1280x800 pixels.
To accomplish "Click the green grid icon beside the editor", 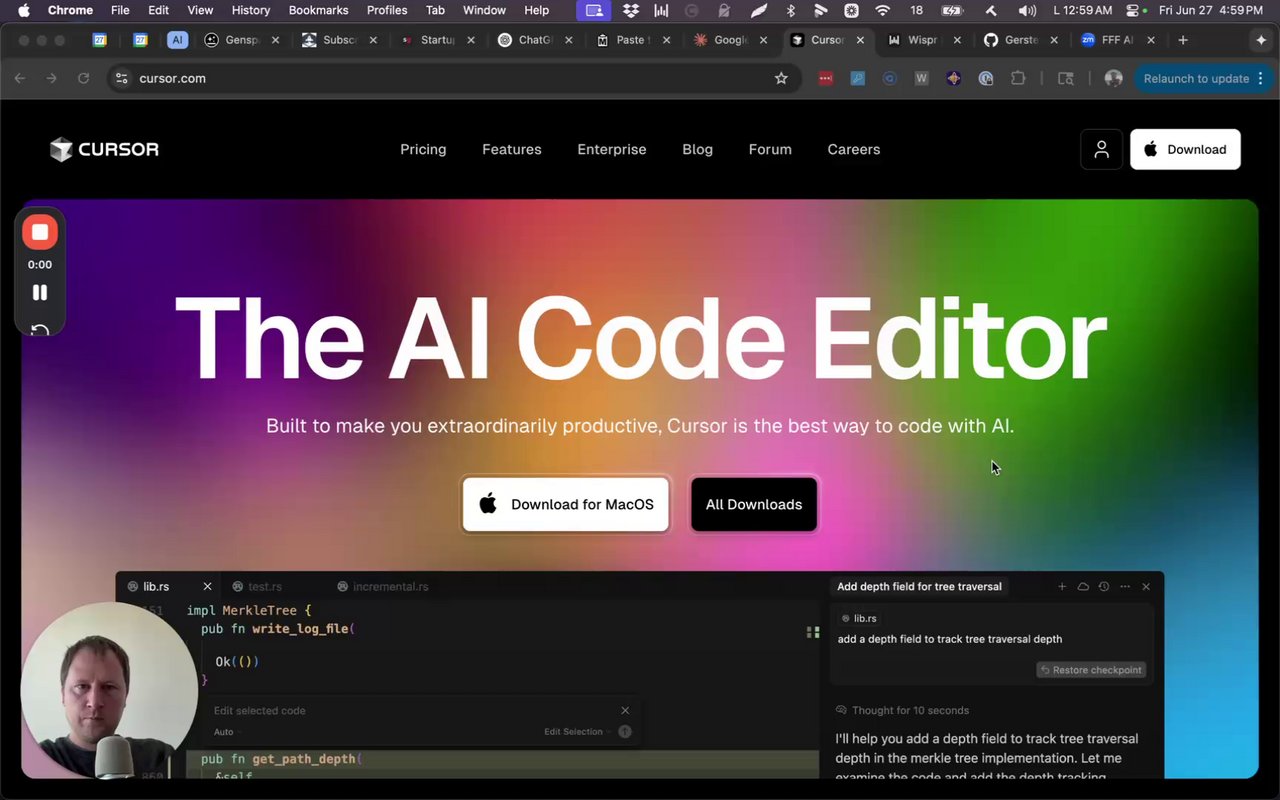I will pyautogui.click(x=813, y=632).
